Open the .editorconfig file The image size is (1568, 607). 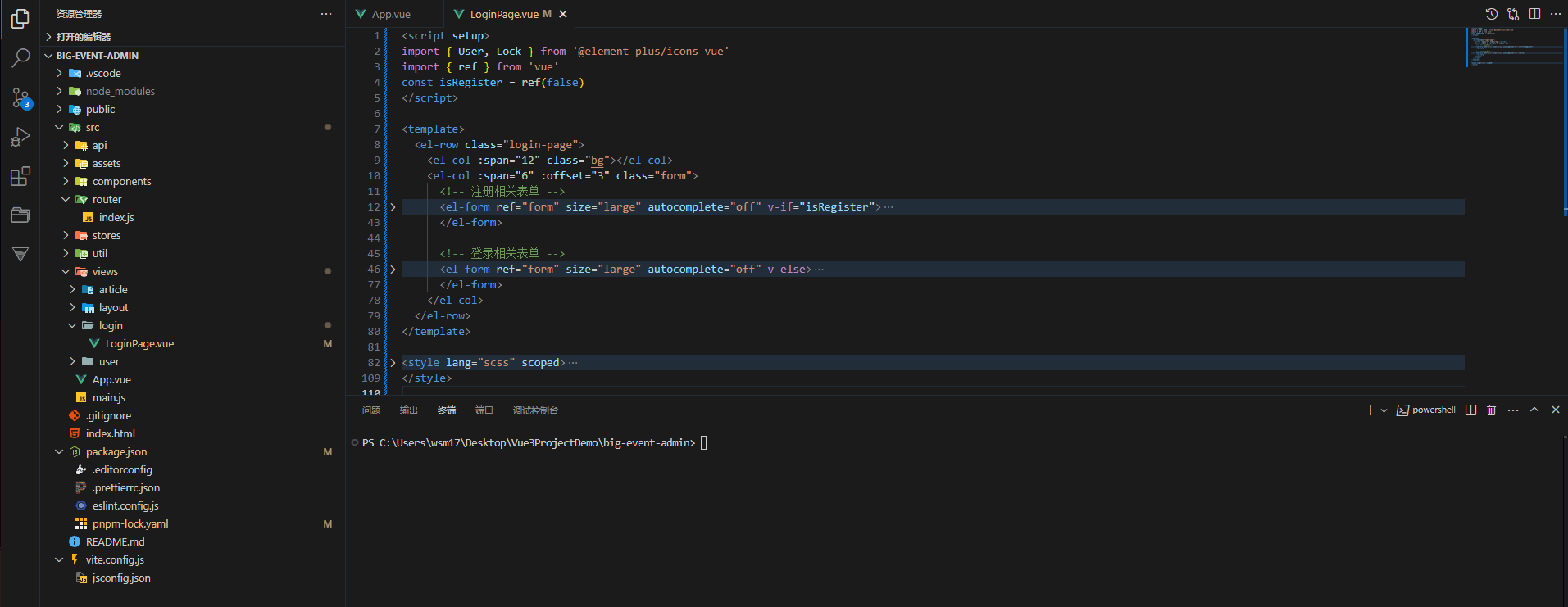(193, 469)
